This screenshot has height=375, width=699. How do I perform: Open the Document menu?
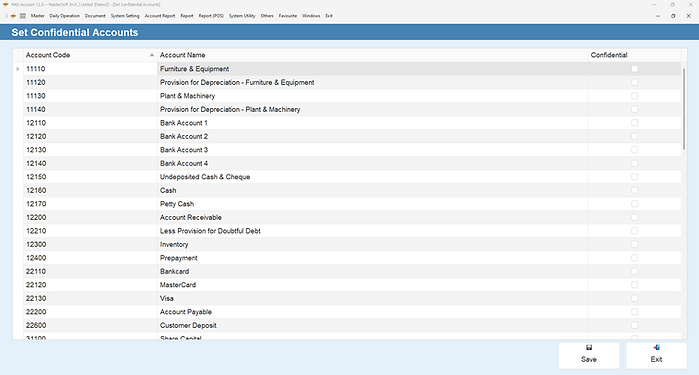coord(95,16)
